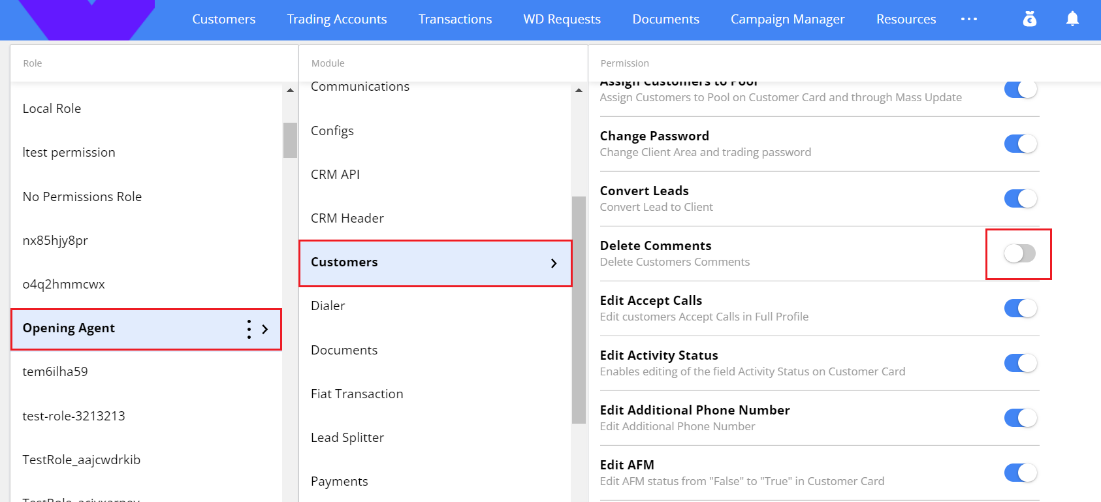Image resolution: width=1101 pixels, height=502 pixels.
Task: Disable Edit Additional Phone Number toggle
Action: click(x=1020, y=418)
